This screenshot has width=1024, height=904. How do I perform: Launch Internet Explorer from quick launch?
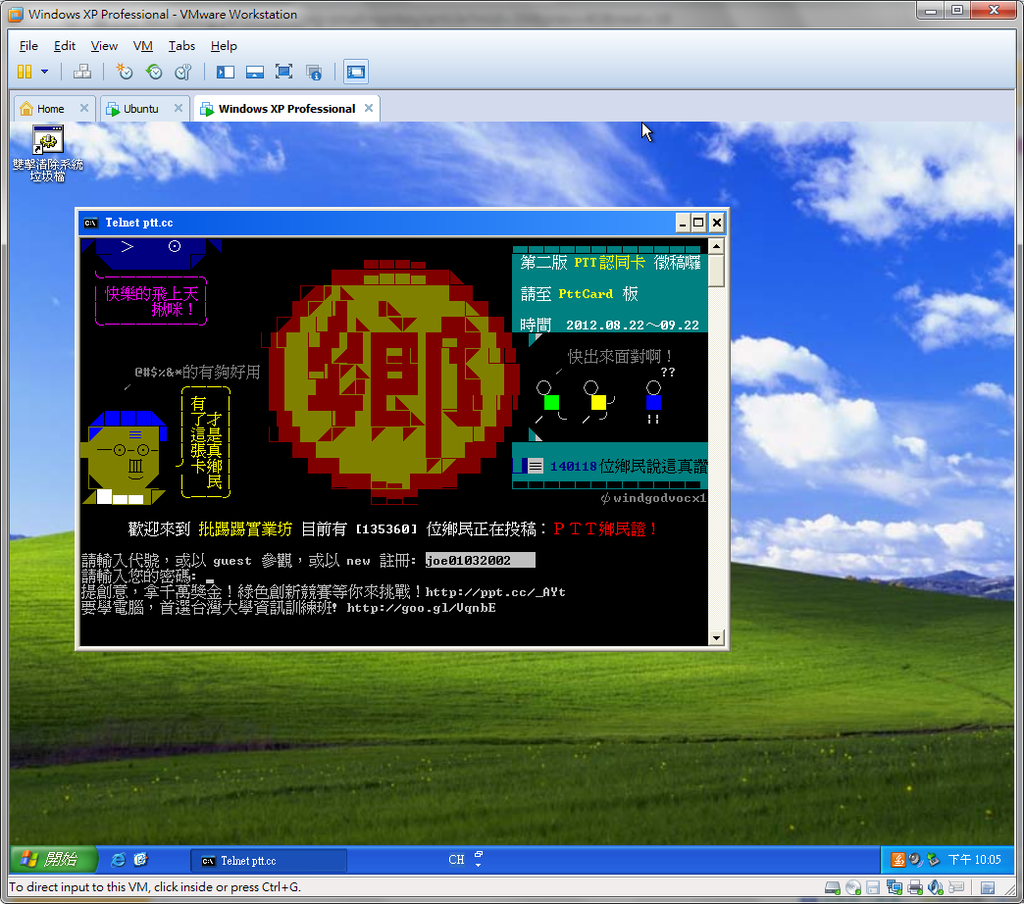tap(118, 860)
